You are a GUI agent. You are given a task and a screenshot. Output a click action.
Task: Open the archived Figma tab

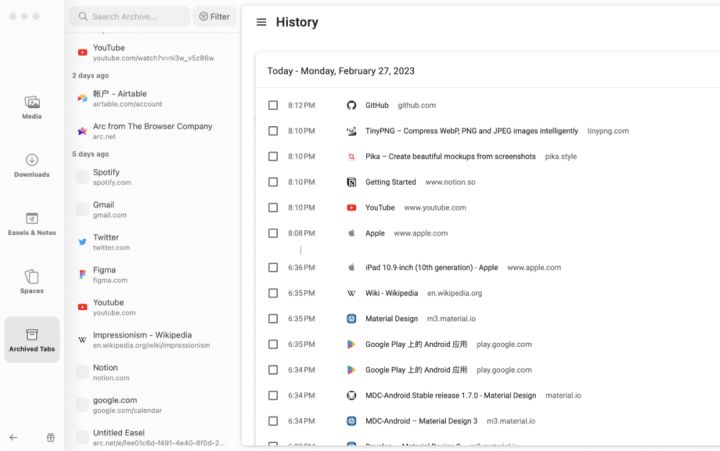pos(153,275)
